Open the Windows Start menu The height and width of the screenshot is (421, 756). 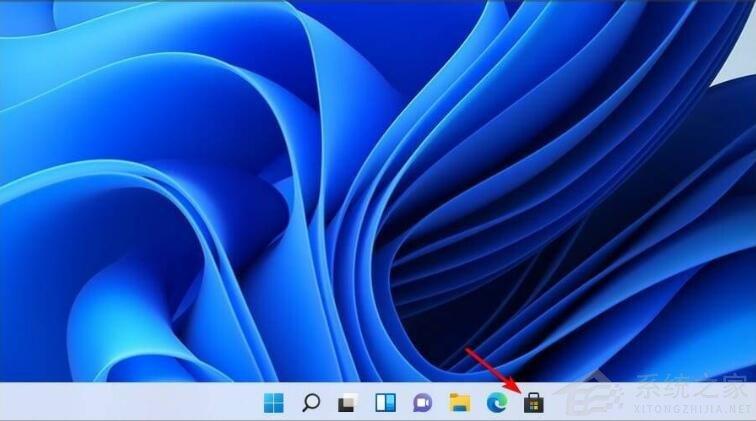click(274, 403)
